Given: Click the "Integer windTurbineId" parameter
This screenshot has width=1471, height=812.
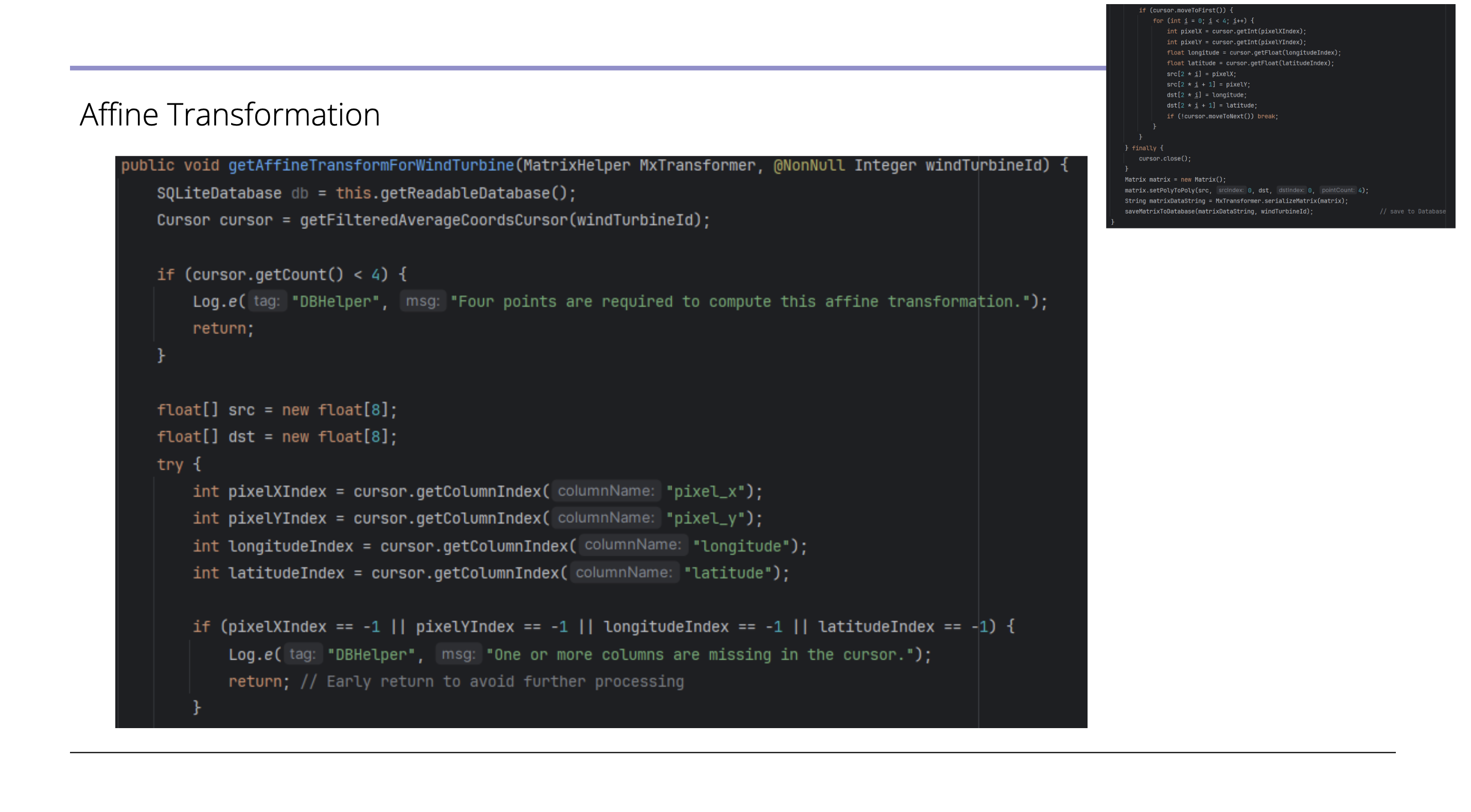Looking at the screenshot, I should click(951, 166).
